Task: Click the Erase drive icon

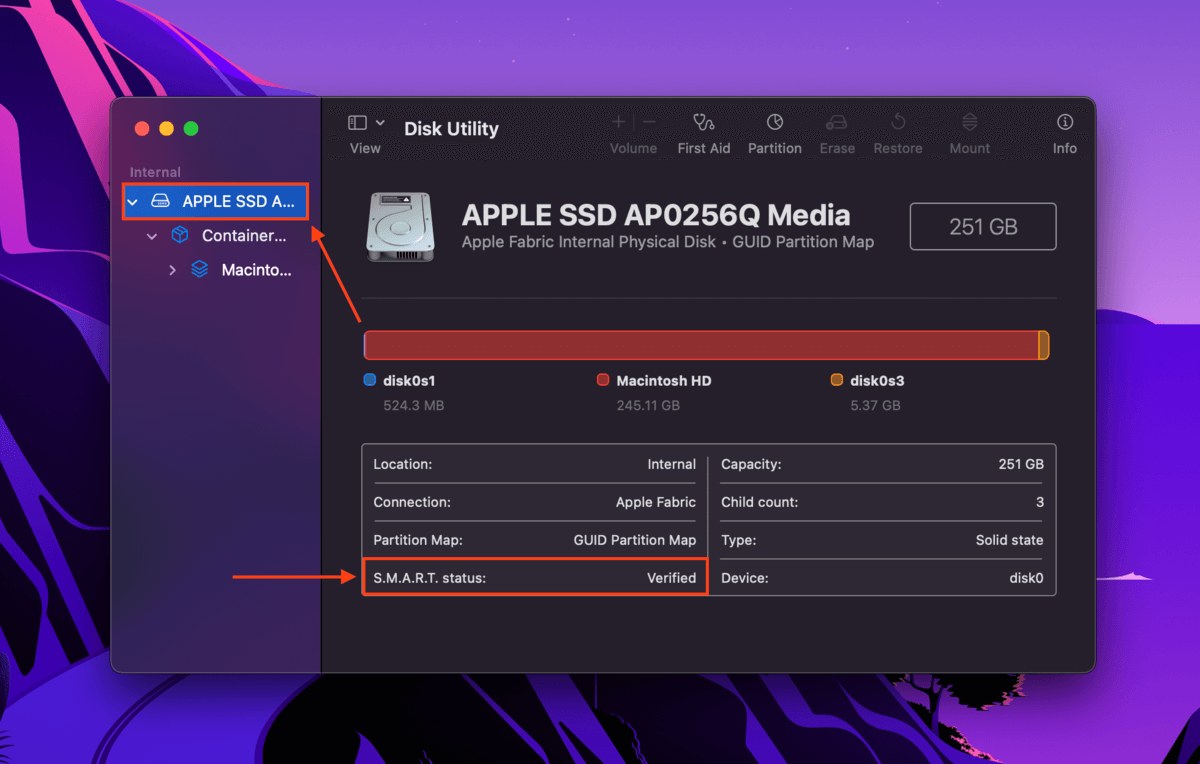Action: (837, 122)
